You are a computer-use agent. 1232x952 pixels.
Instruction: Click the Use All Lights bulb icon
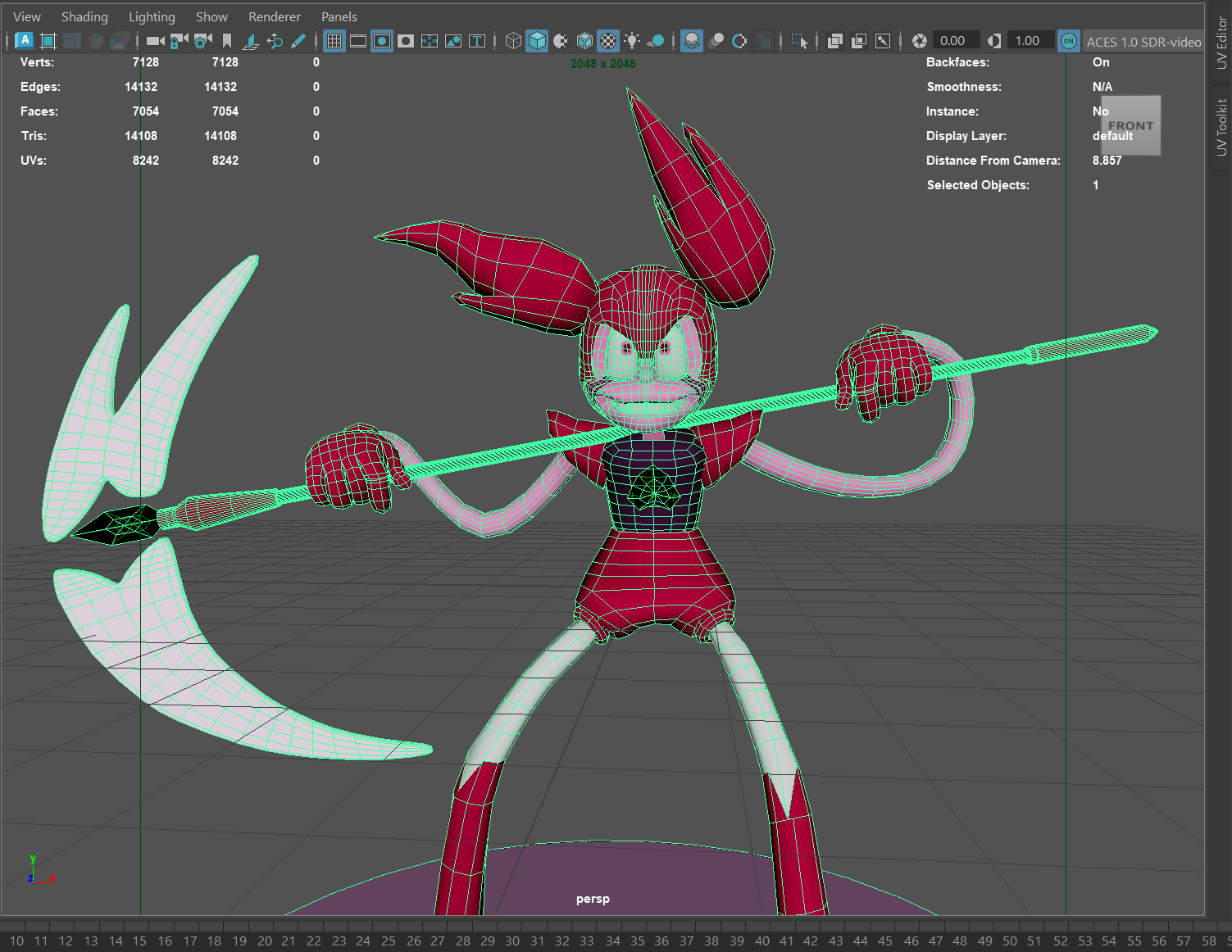click(632, 41)
